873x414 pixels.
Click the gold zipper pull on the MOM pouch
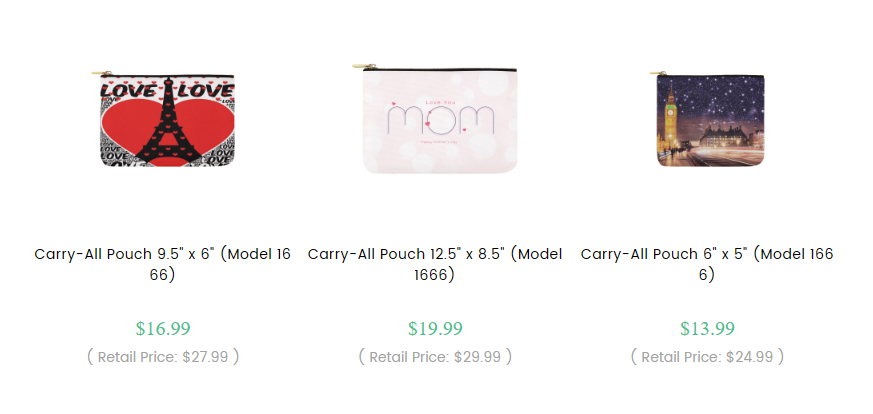tap(357, 67)
